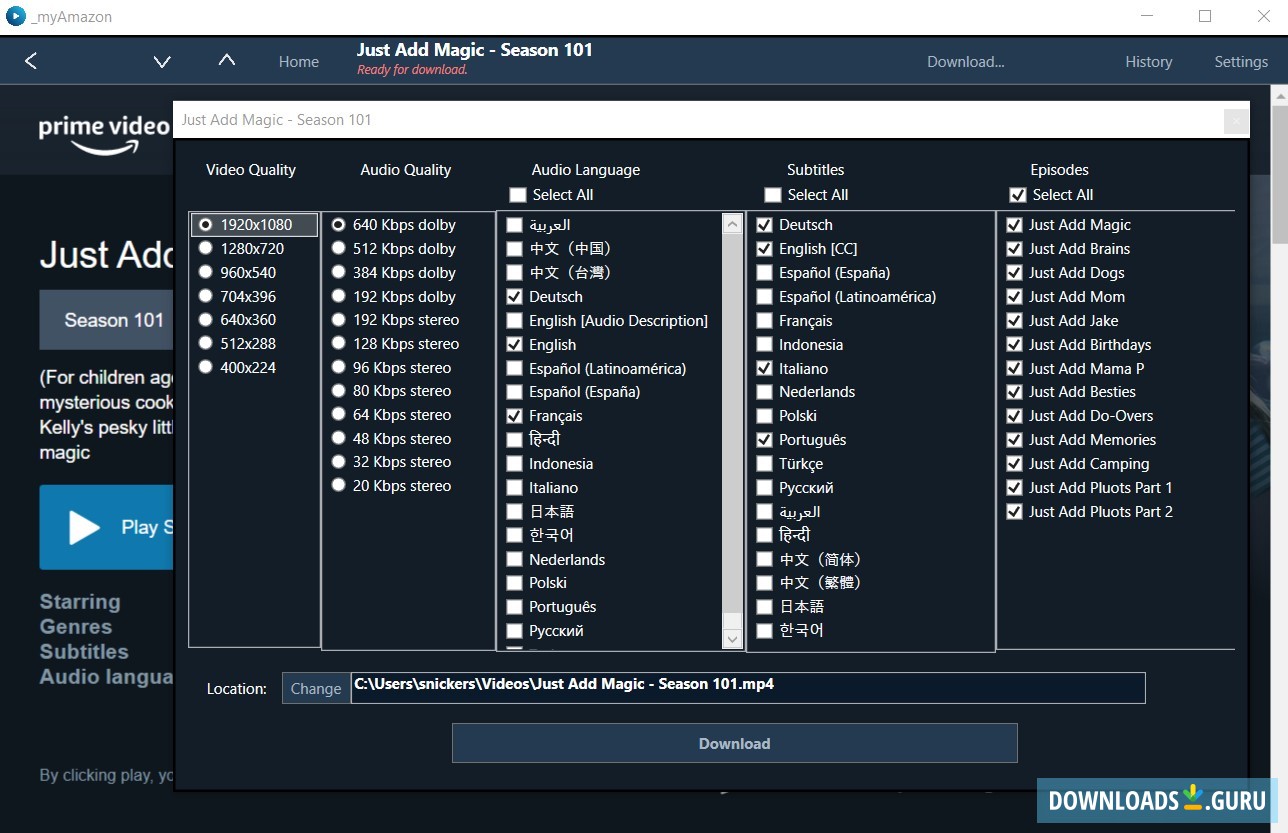This screenshot has height=833, width=1288.
Task: Click the Download button in dialog
Action: click(x=734, y=744)
